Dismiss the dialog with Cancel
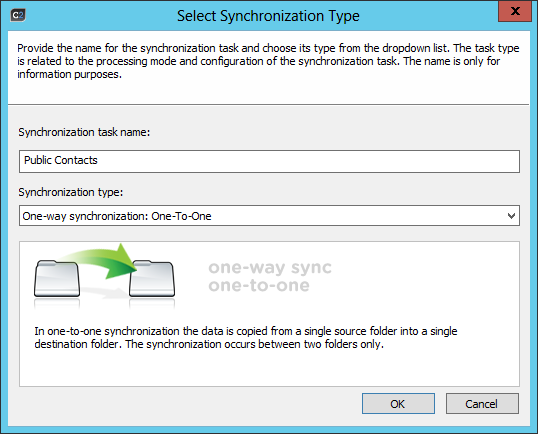Image resolution: width=538 pixels, height=434 pixels. (x=482, y=404)
